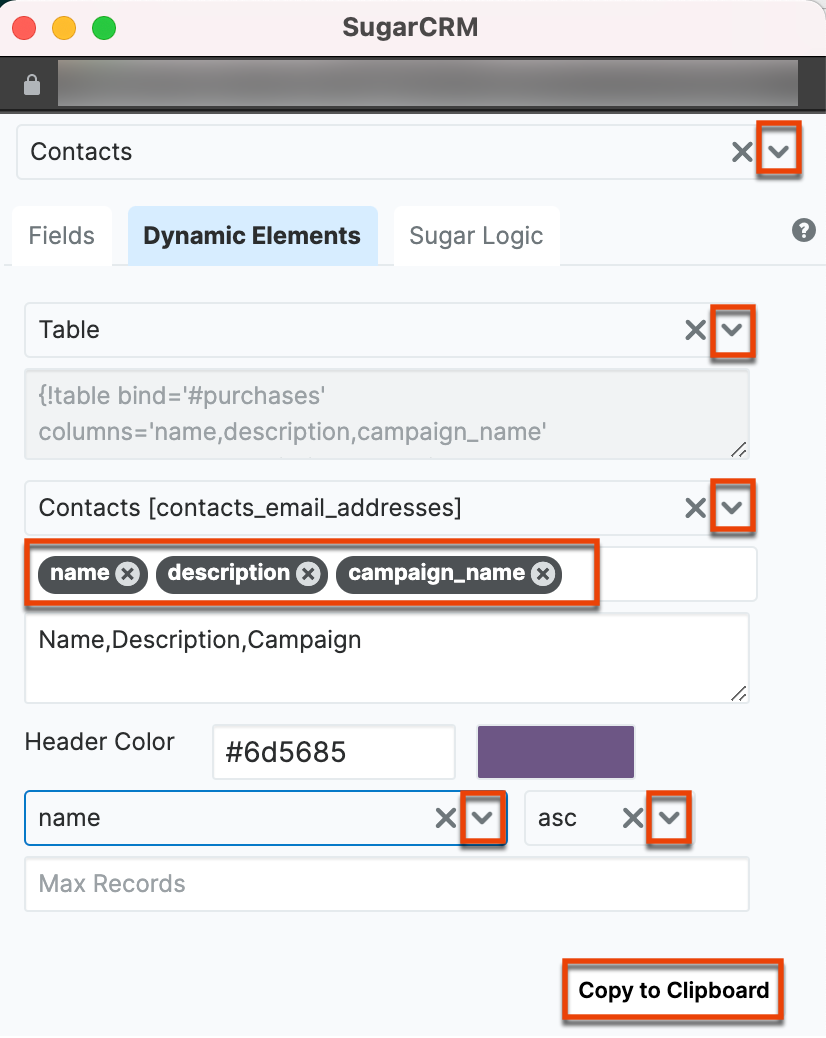826x1038 pixels.
Task: Click the Copy to Clipboard button
Action: [672, 990]
